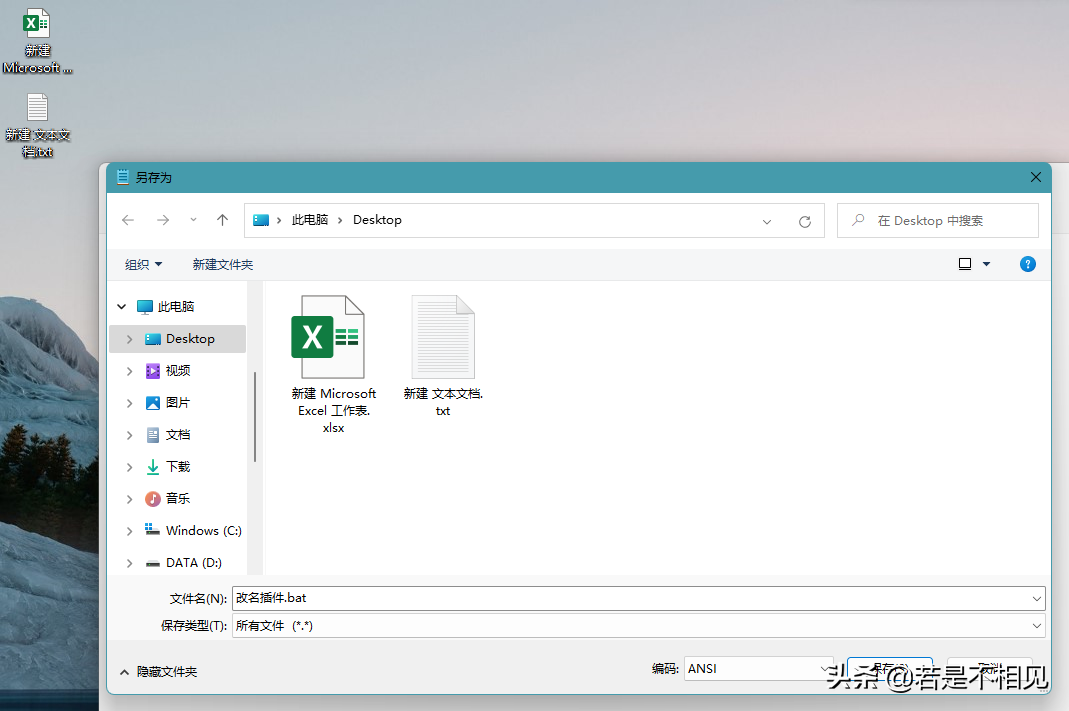
Task: Click the navigation pane scrollbar
Action: (x=255, y=417)
